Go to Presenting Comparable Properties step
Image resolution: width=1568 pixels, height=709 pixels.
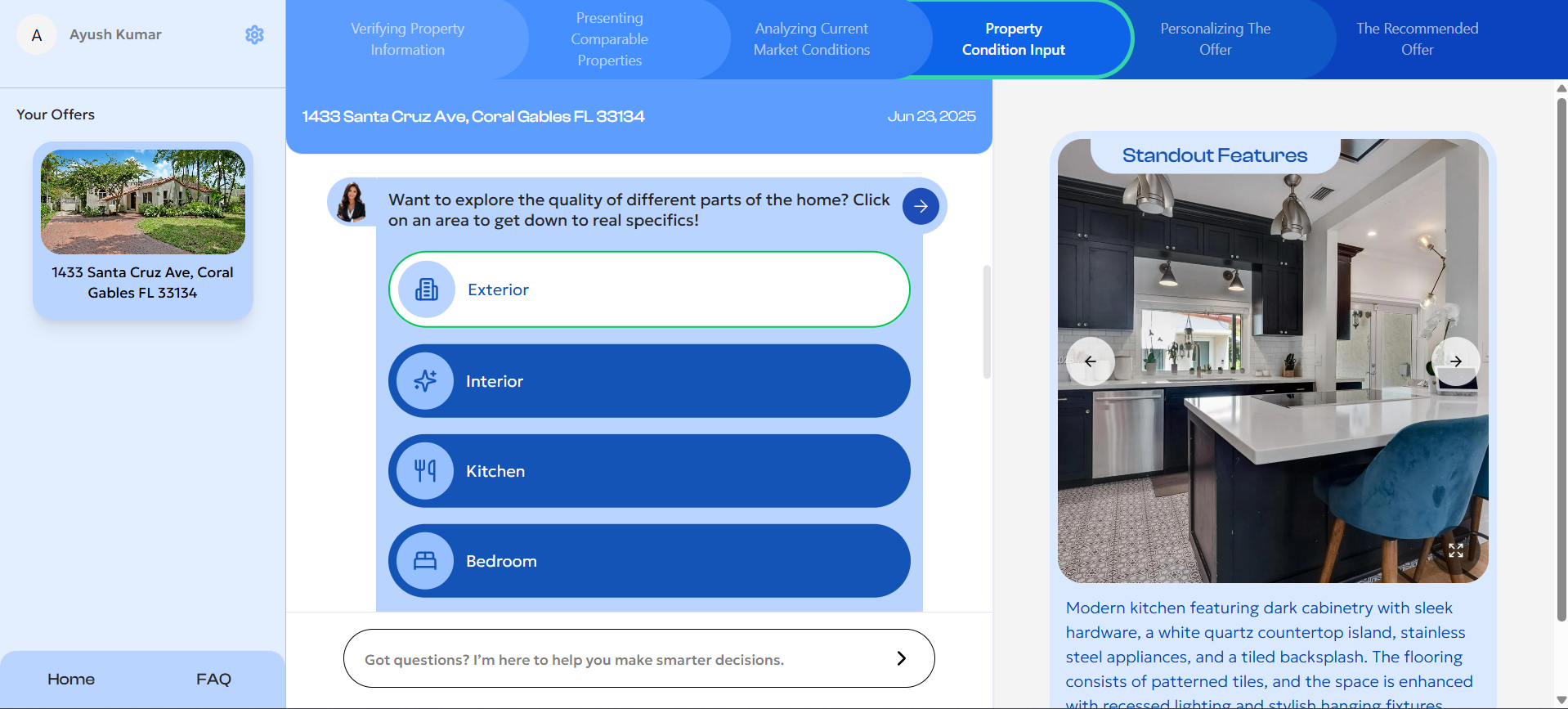click(610, 39)
